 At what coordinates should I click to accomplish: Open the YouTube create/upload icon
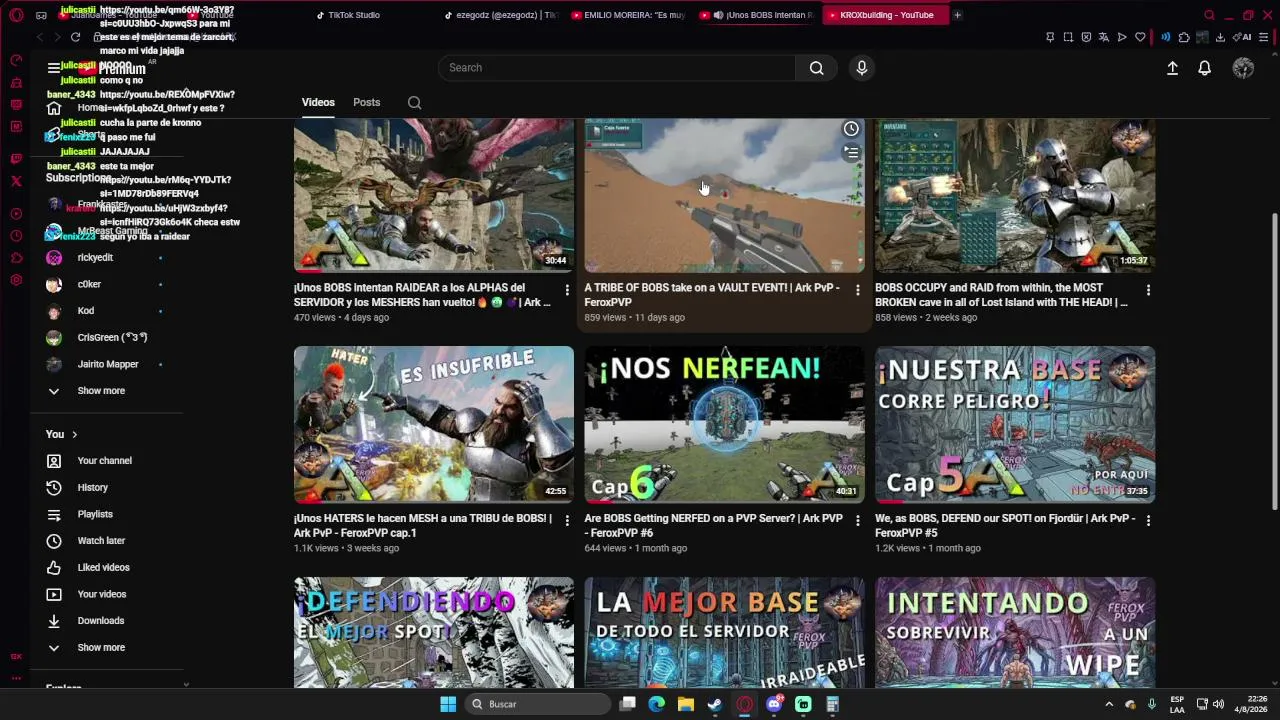[1172, 68]
